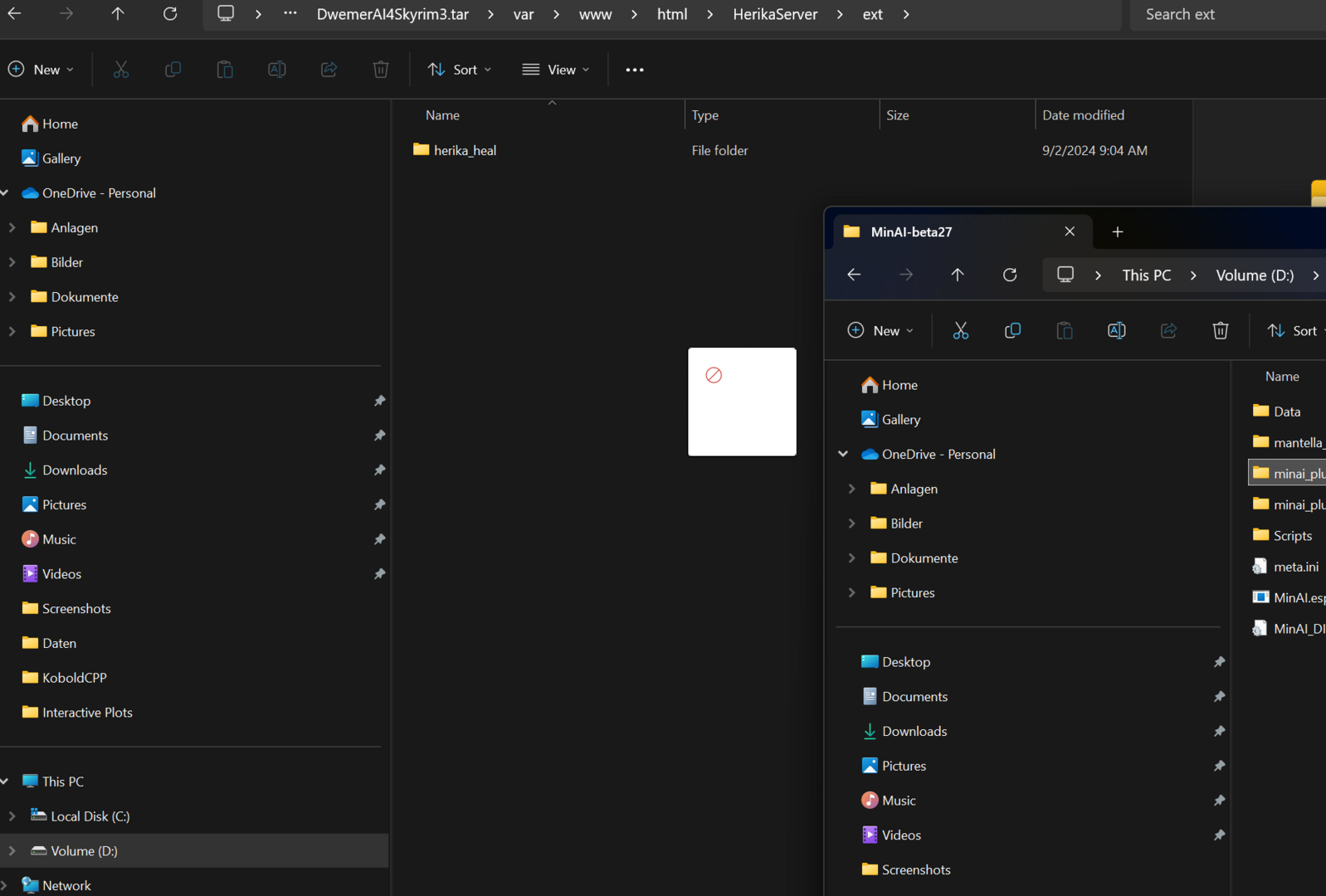The height and width of the screenshot is (896, 1326).
Task: Open Downloads in MinAI-beta27 sidebar
Action: [x=904, y=731]
